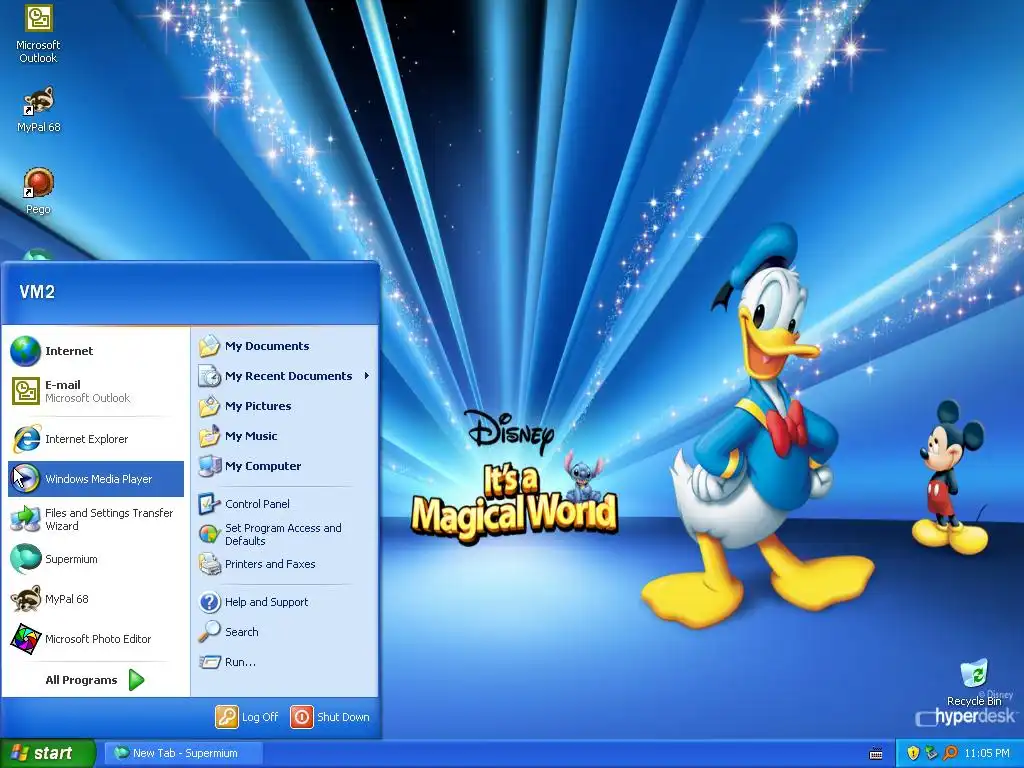Click the Search magnifier icon
Viewport: 1024px width, 768px height.
pyautogui.click(x=209, y=632)
